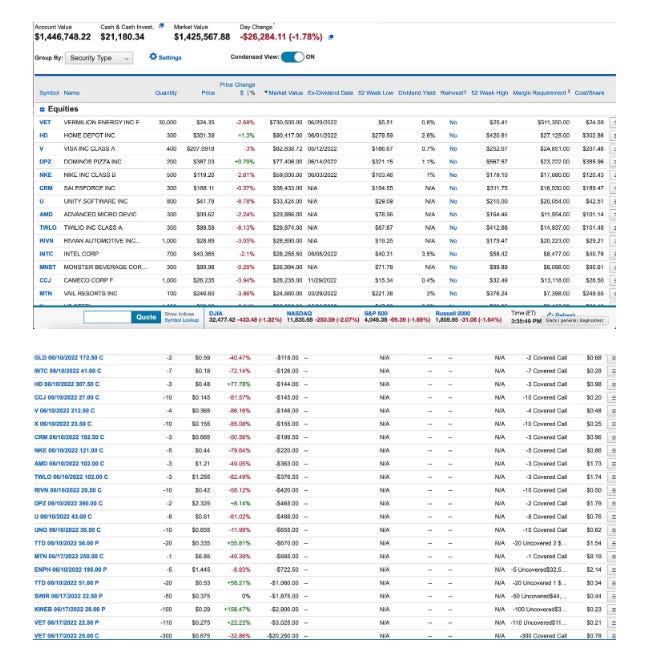Open the TWLO equity symbol link
669x652 pixels.
(x=48, y=228)
